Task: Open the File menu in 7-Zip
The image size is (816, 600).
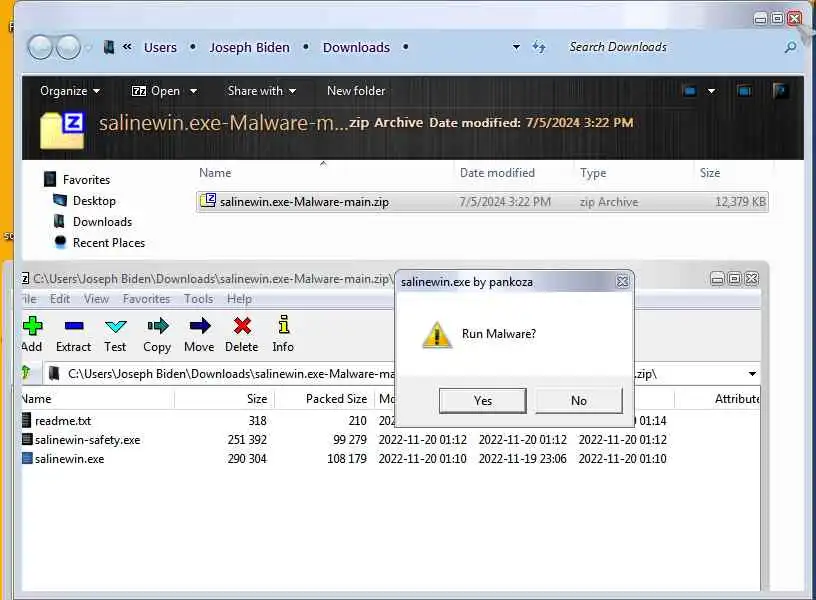Action: [x=30, y=299]
